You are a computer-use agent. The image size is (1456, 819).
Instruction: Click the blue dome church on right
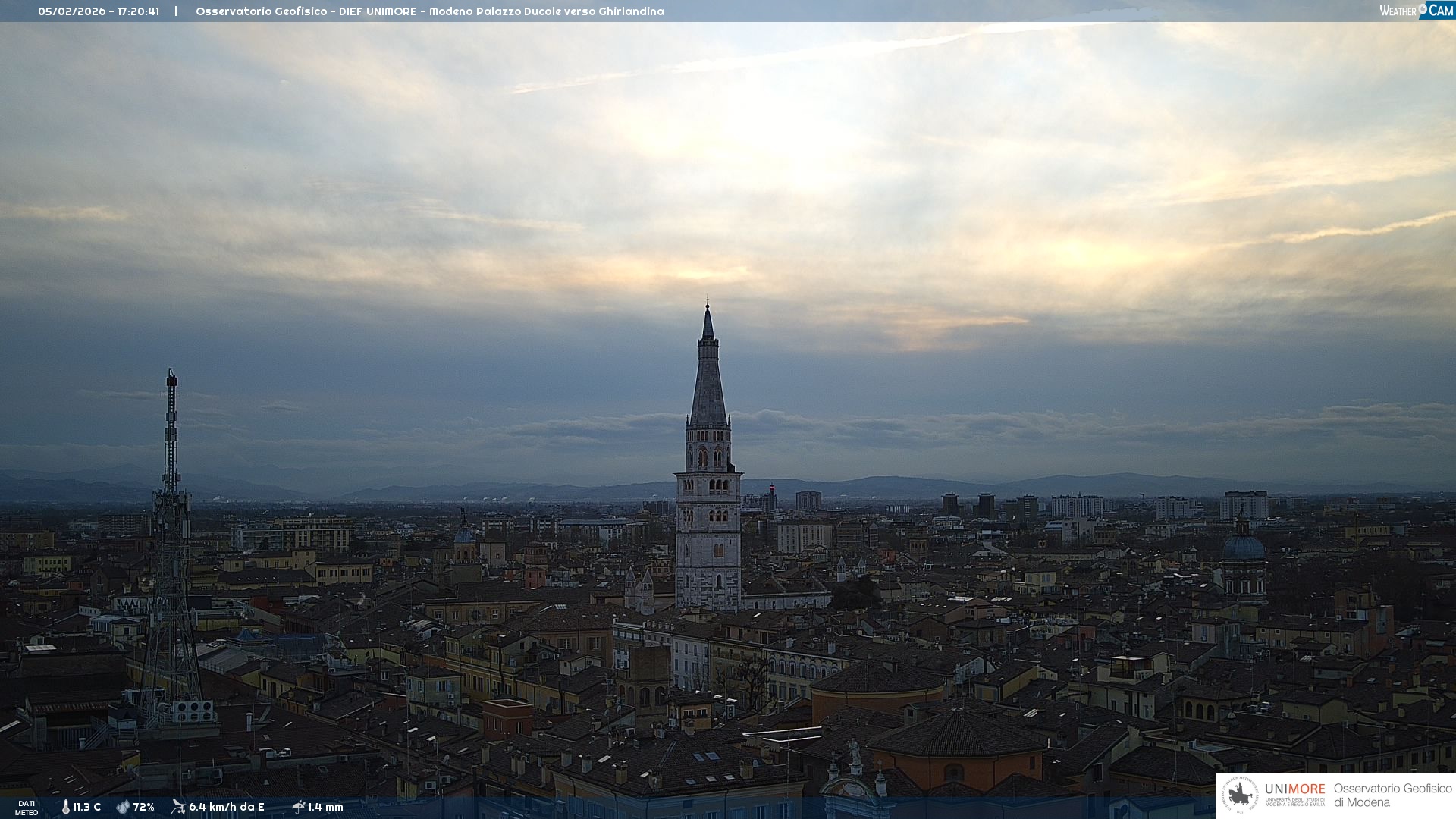pyautogui.click(x=1243, y=548)
